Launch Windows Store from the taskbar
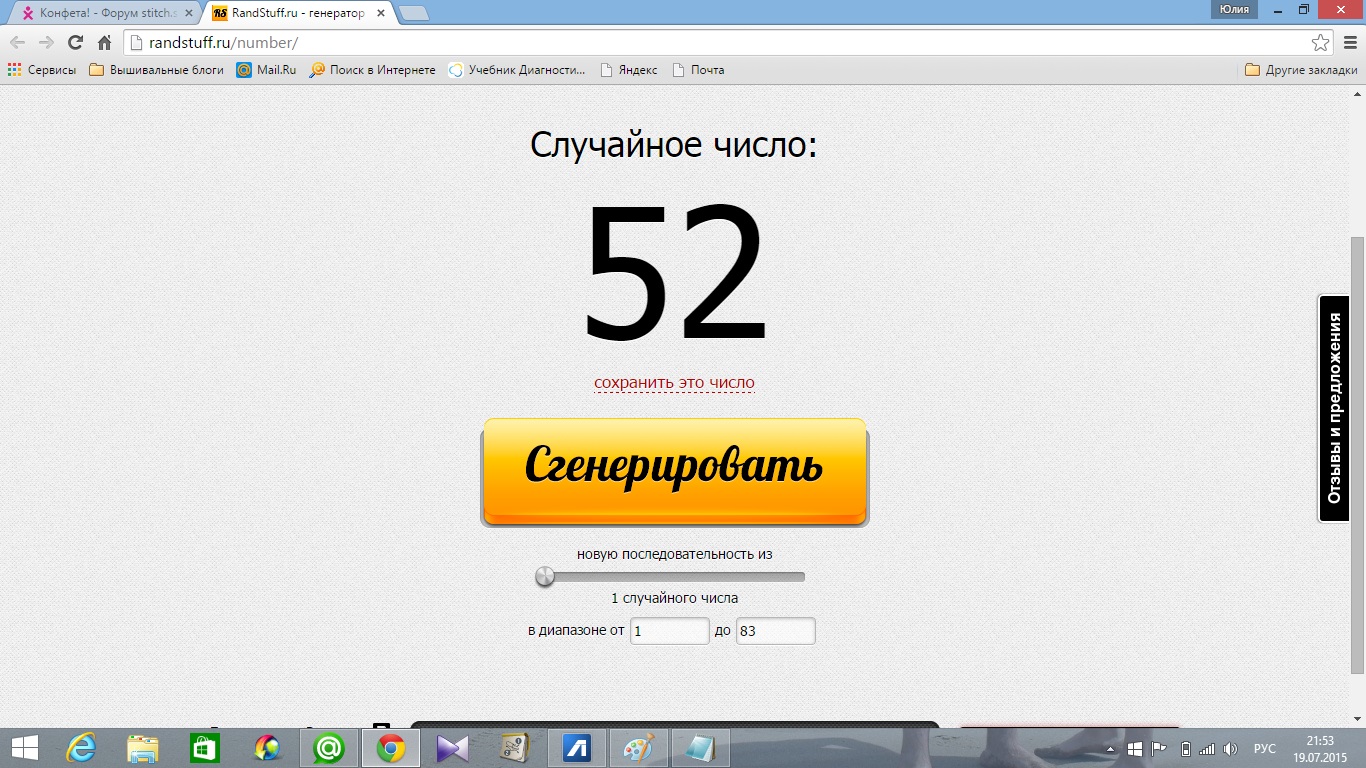Screen dimensions: 1366x768 (204, 747)
